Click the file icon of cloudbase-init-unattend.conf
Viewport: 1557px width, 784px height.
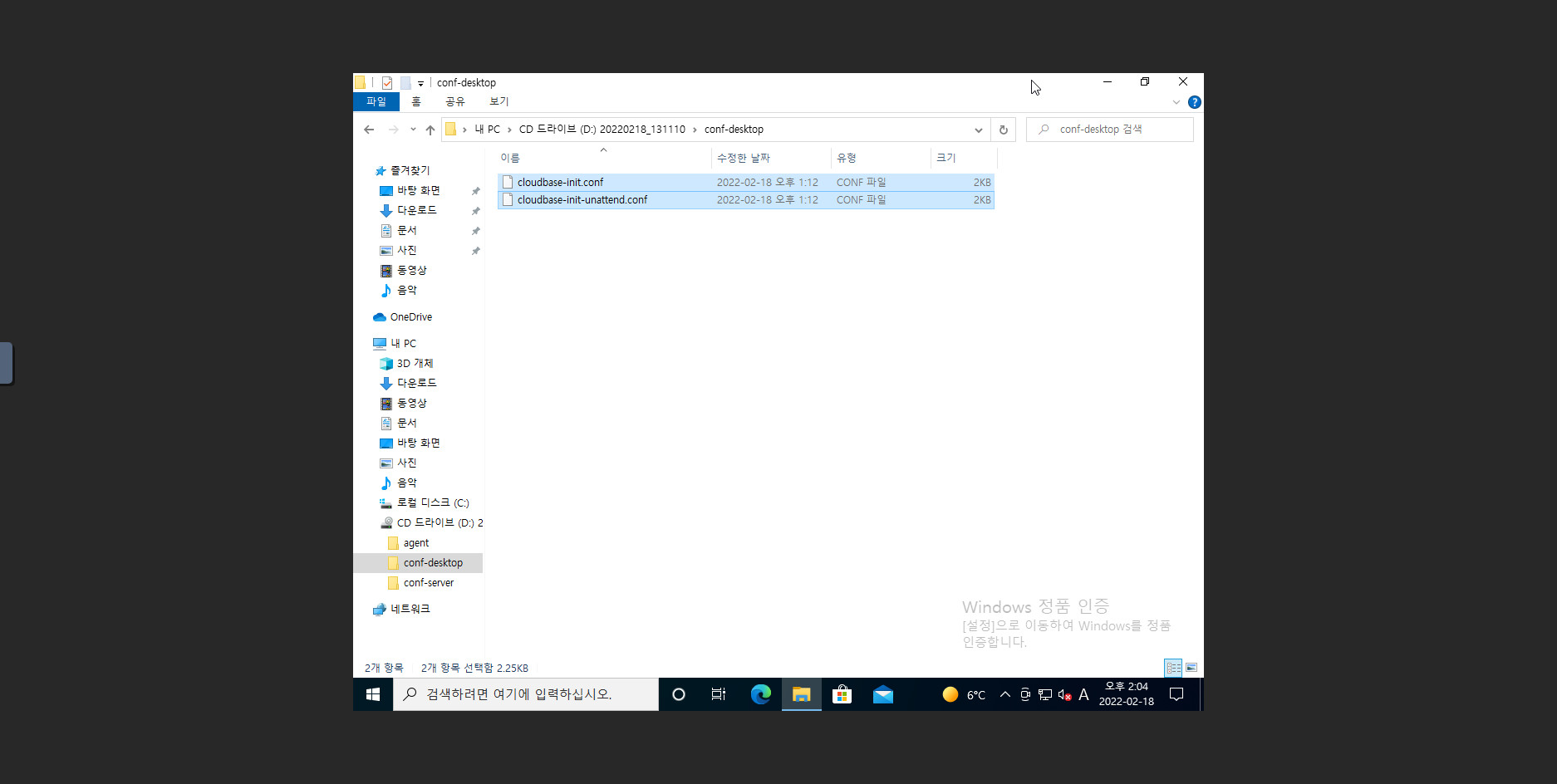tap(508, 199)
